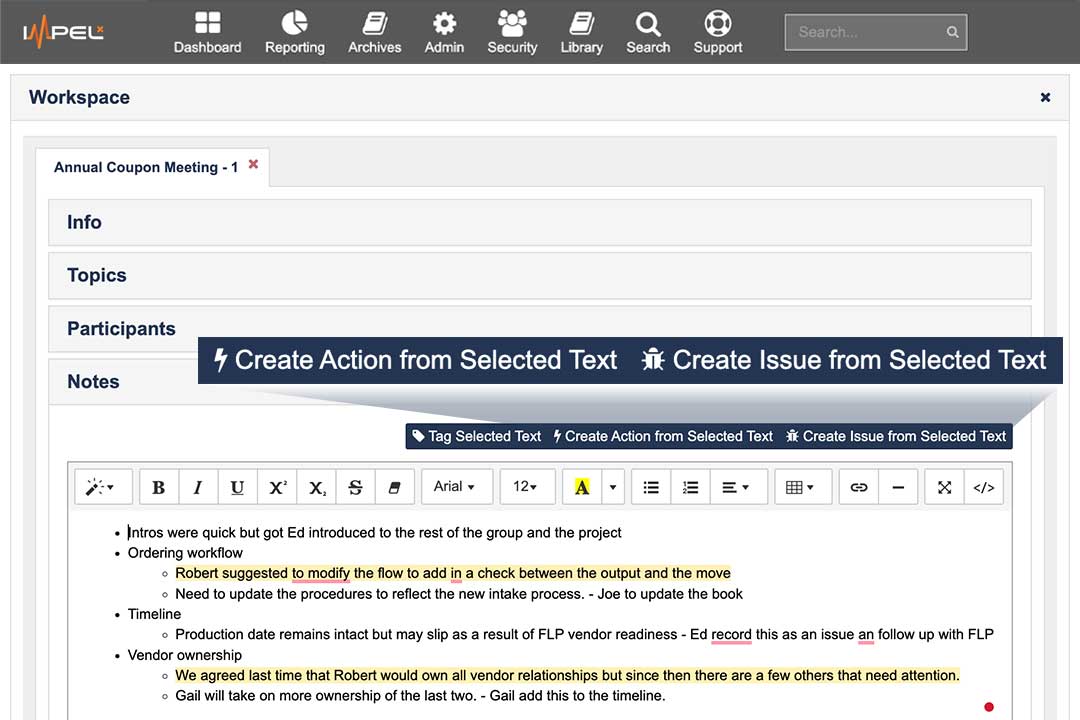The width and height of the screenshot is (1080, 720).
Task: Click the 'Timeline' bullet text
Action: [154, 615]
